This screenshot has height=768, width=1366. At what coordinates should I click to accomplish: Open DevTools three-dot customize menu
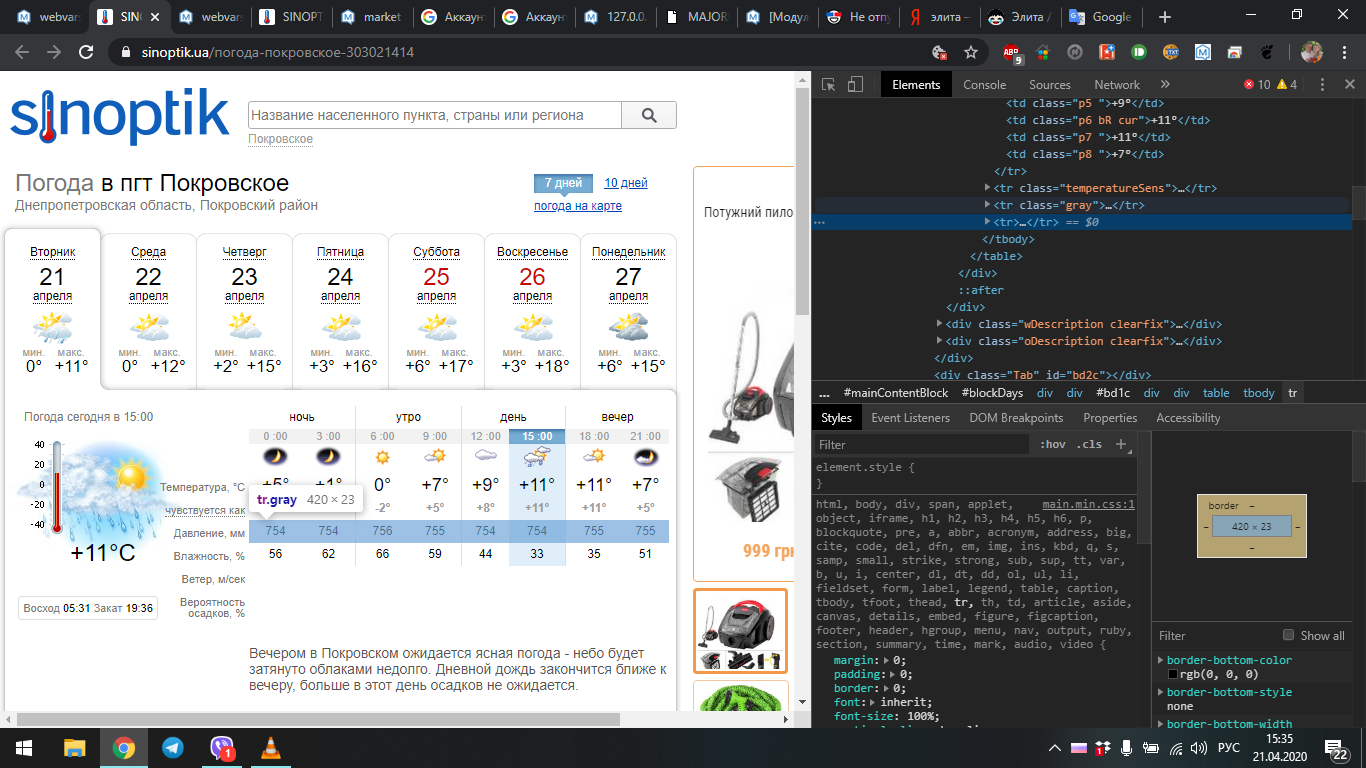pos(1322,85)
